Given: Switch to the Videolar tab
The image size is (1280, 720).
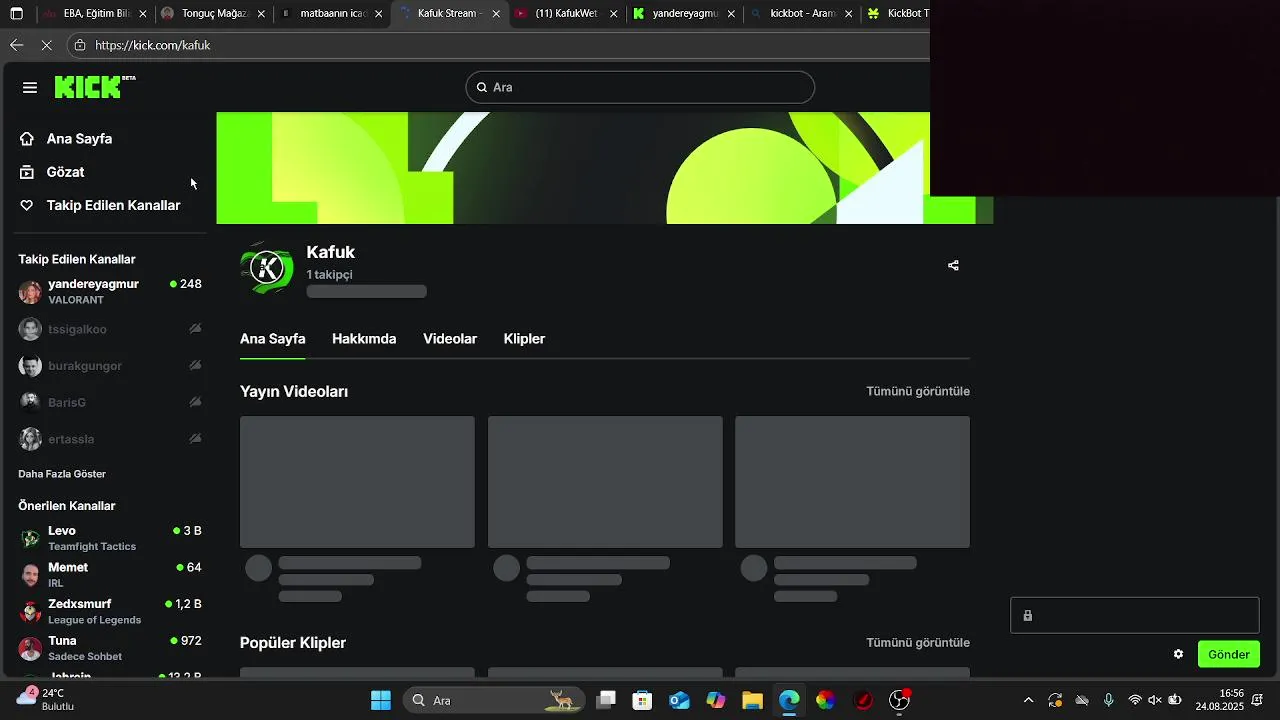Looking at the screenshot, I should (450, 339).
